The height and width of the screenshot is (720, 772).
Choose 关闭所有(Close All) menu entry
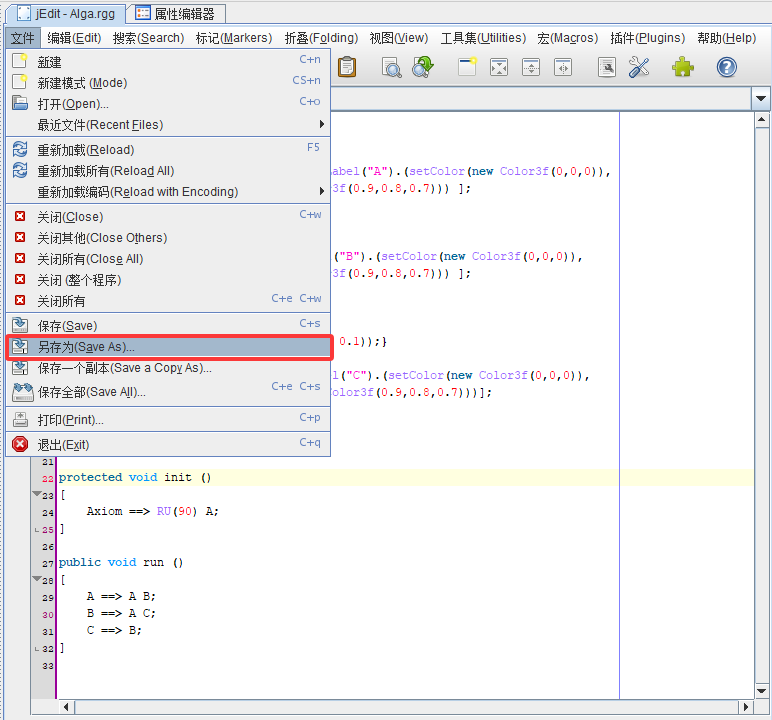tap(169, 259)
